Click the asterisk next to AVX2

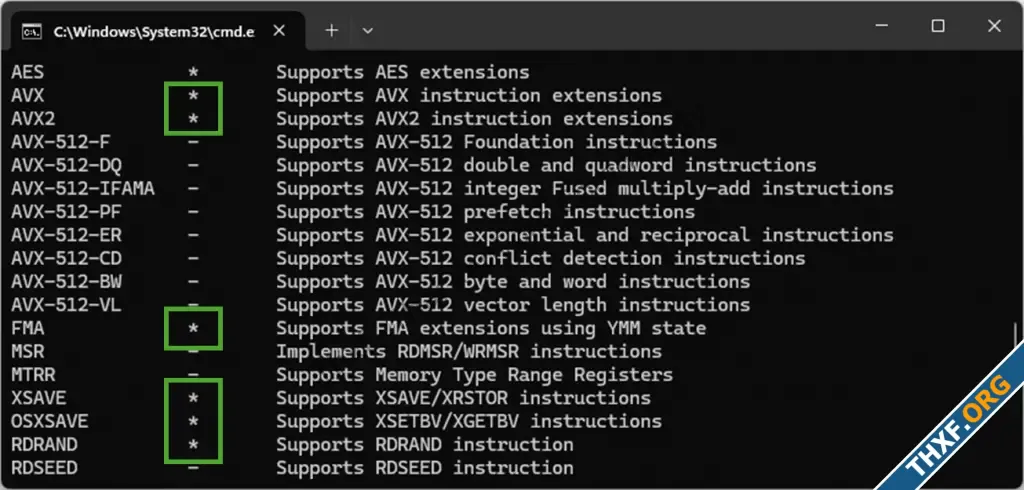click(193, 120)
